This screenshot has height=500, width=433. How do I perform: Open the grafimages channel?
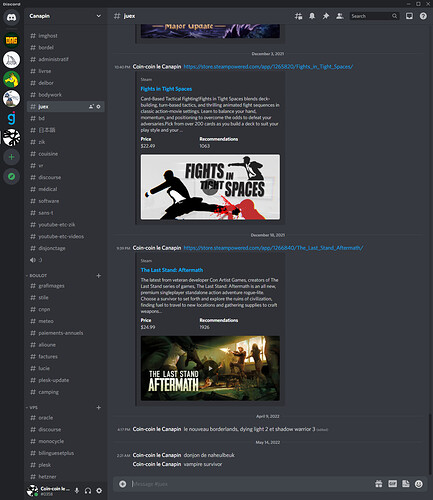click(x=65, y=286)
